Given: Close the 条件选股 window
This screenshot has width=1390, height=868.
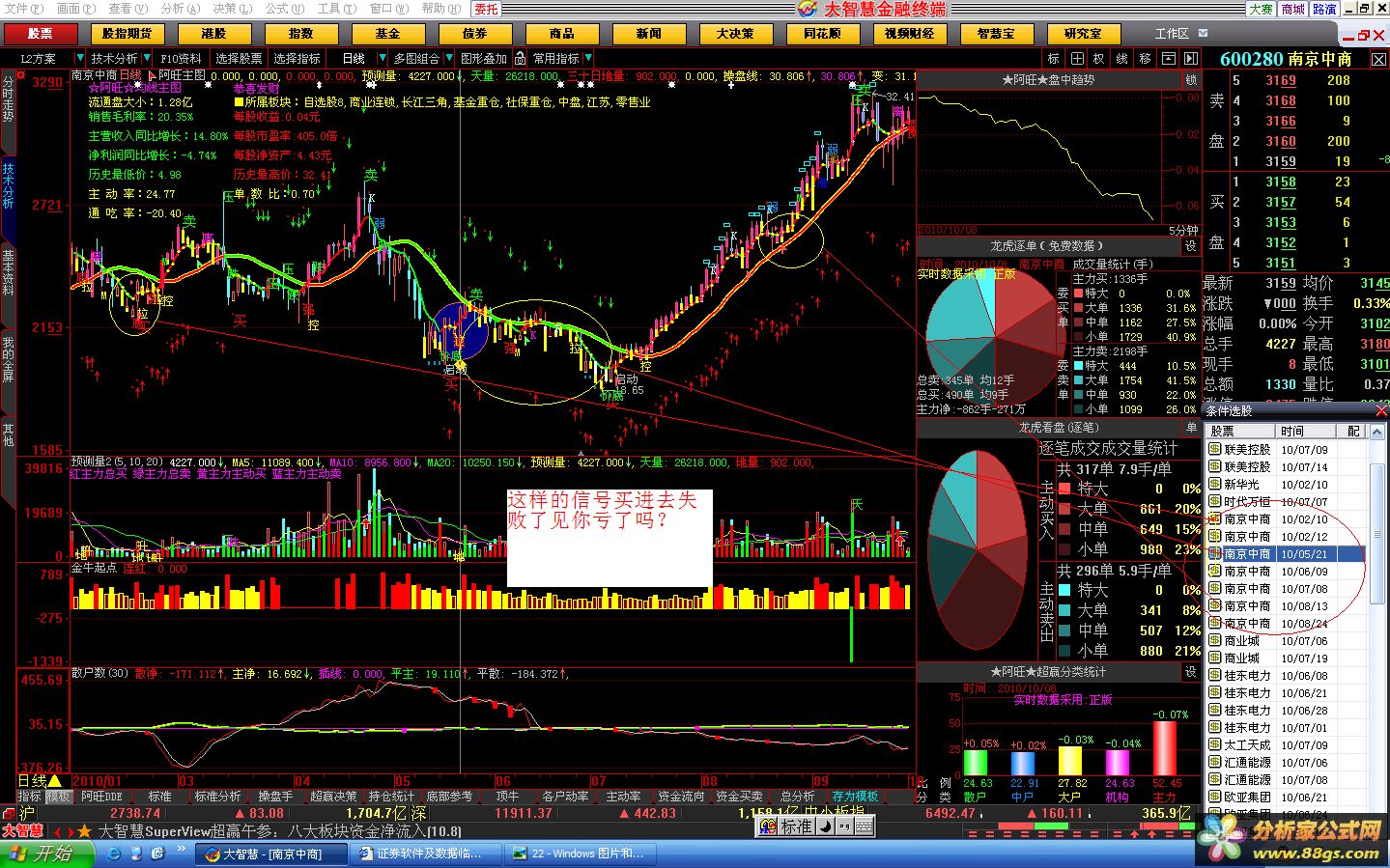Looking at the screenshot, I should (1380, 411).
